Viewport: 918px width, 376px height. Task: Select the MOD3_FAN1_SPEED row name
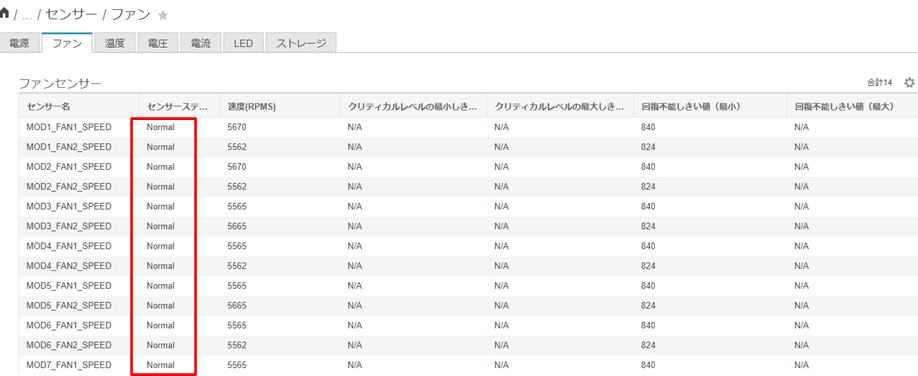[x=68, y=206]
